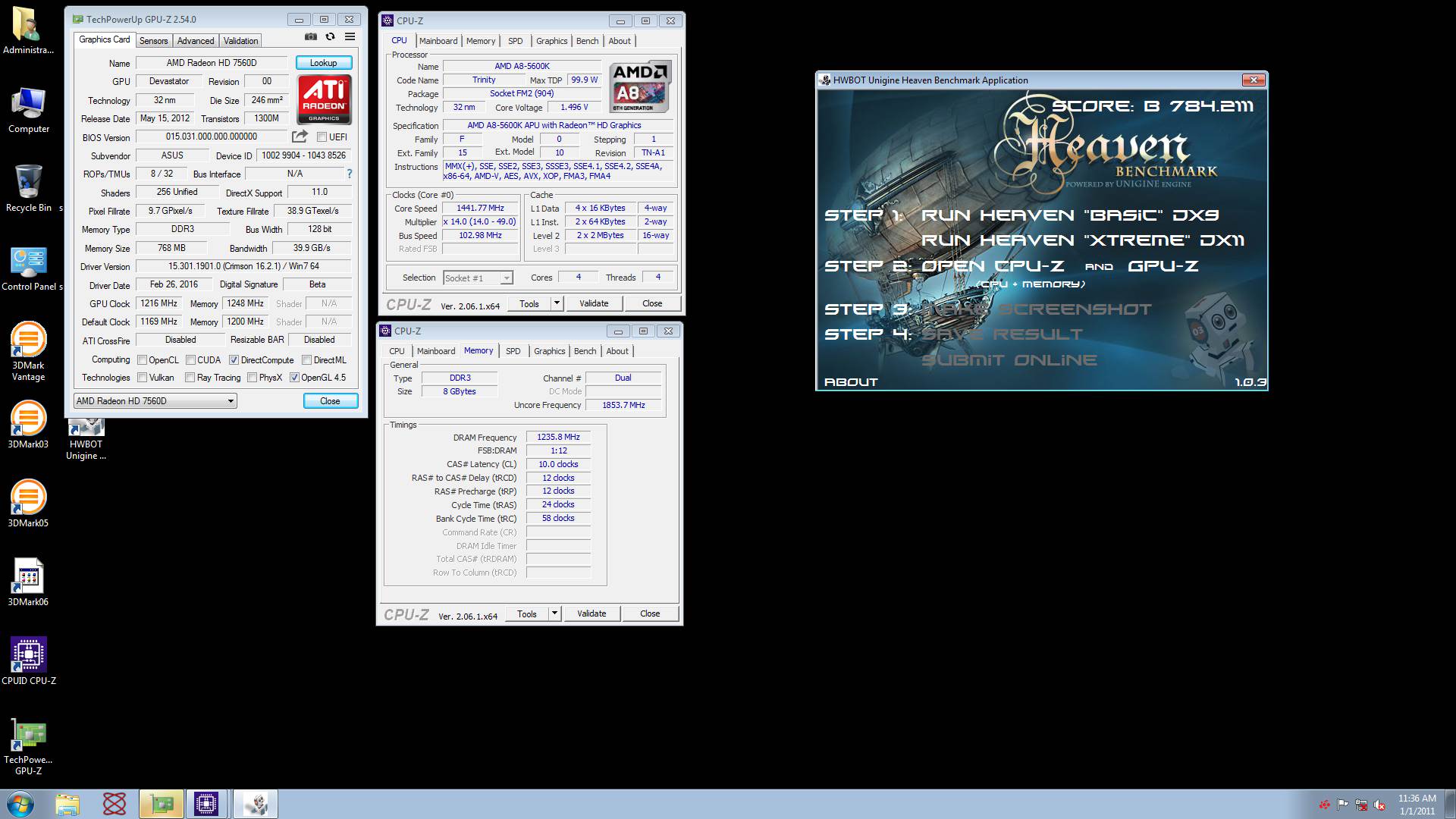Click the Action Center flag tray icon

(1343, 805)
